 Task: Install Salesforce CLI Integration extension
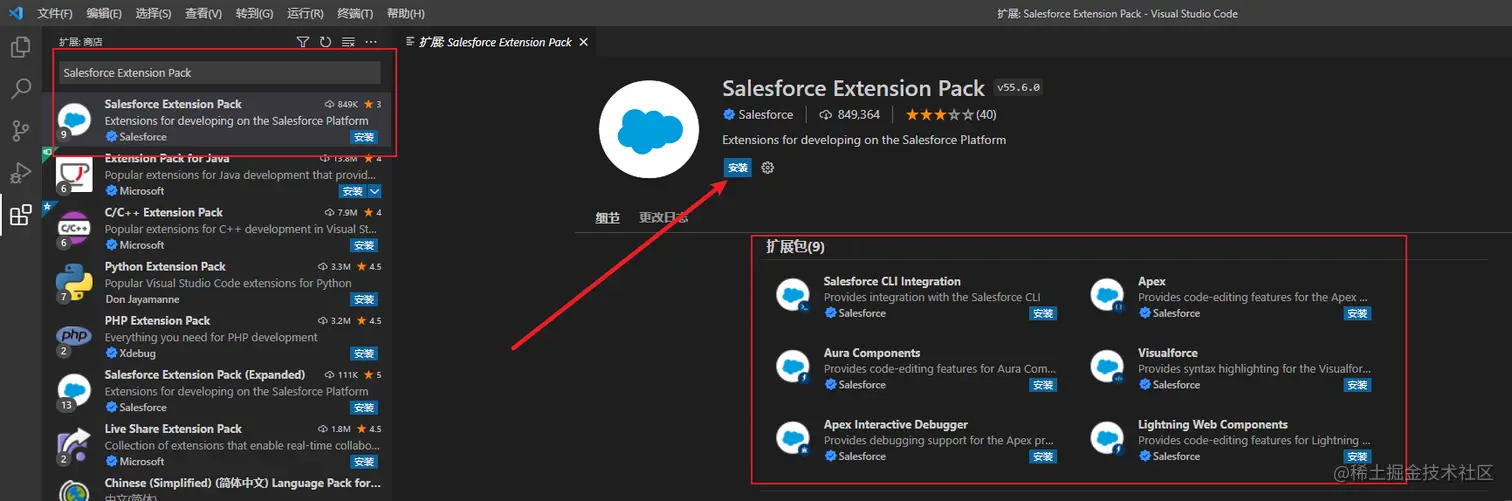(1043, 313)
